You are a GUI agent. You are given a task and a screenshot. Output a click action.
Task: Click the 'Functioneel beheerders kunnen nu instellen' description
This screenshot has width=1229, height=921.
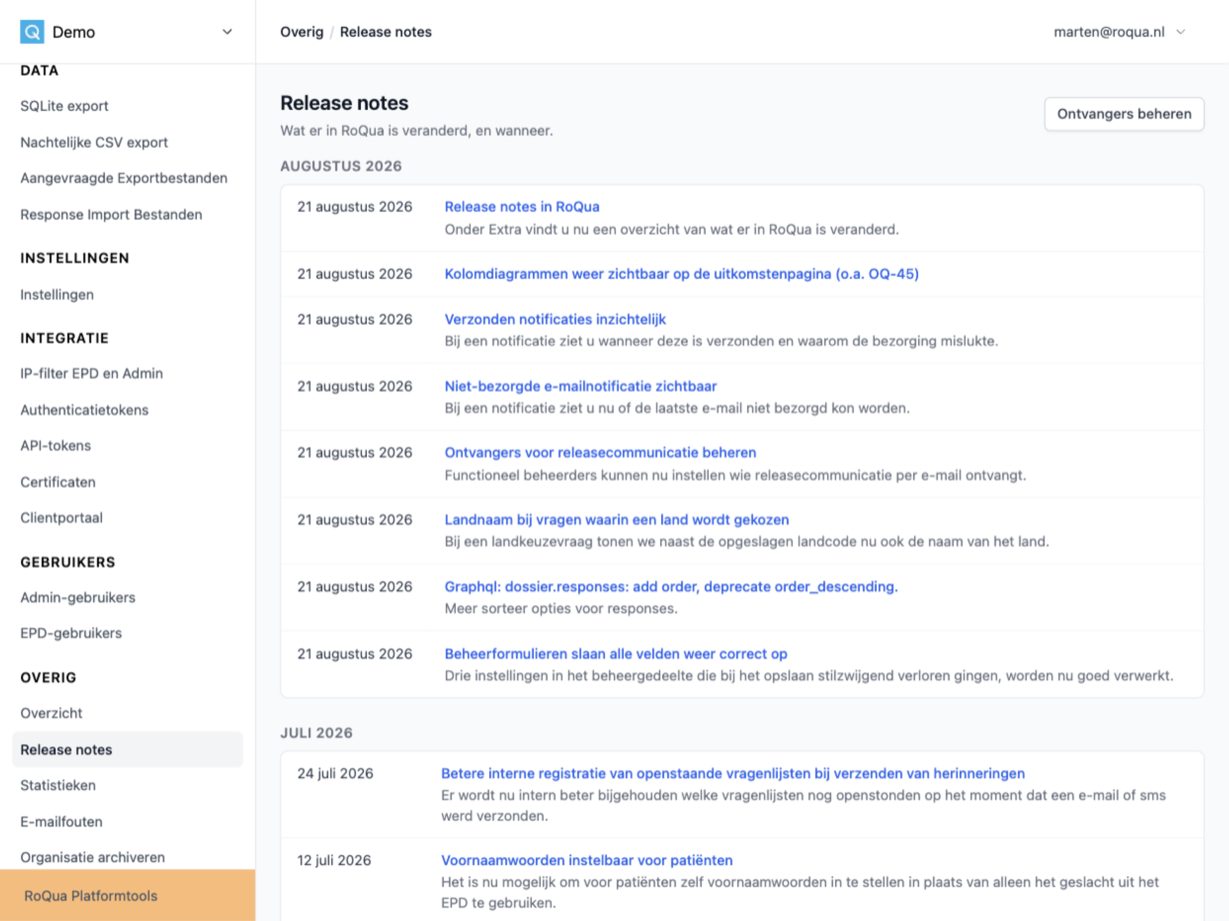735,475
